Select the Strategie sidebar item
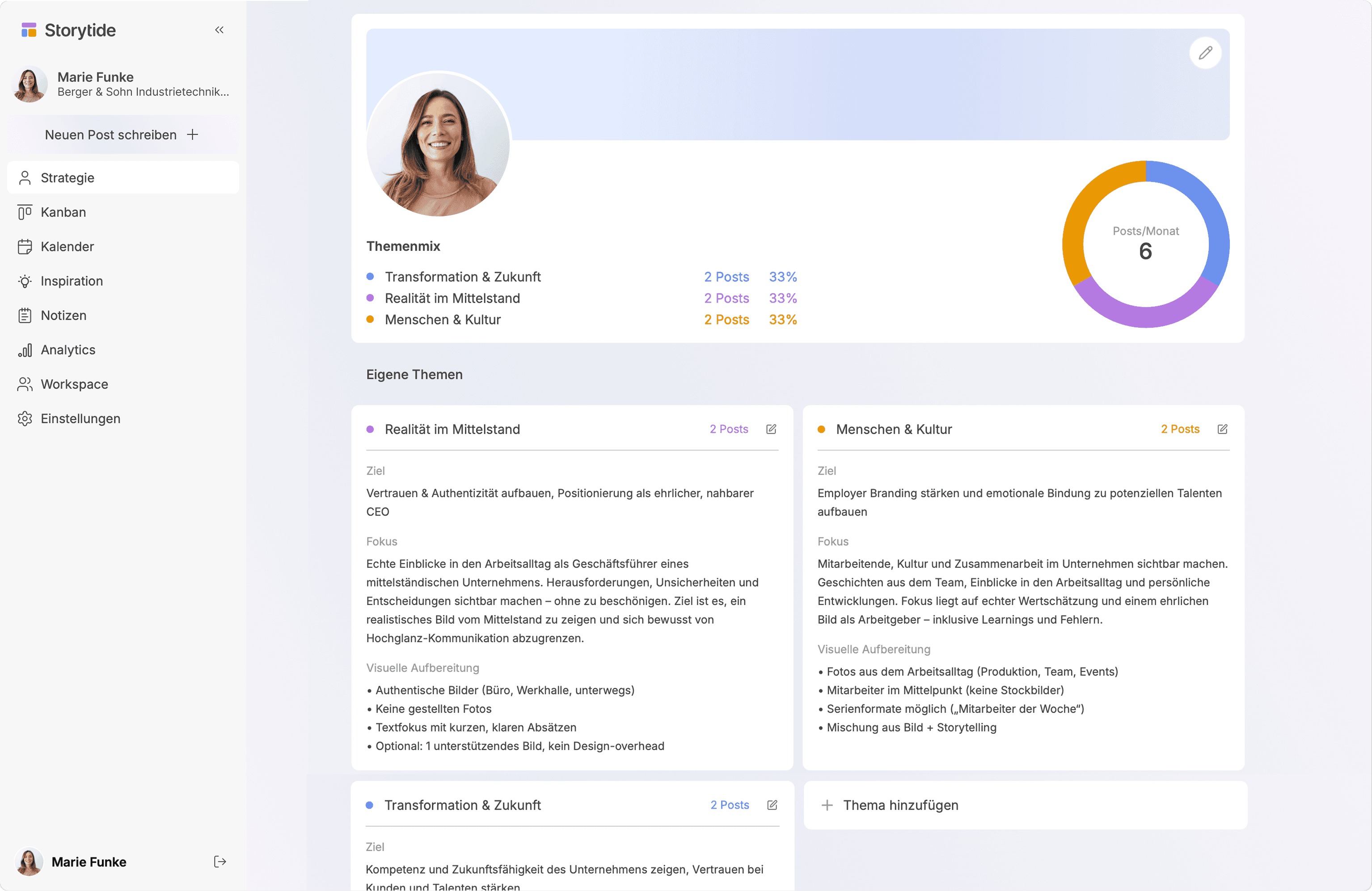This screenshot has height=891, width=1372. coord(68,177)
